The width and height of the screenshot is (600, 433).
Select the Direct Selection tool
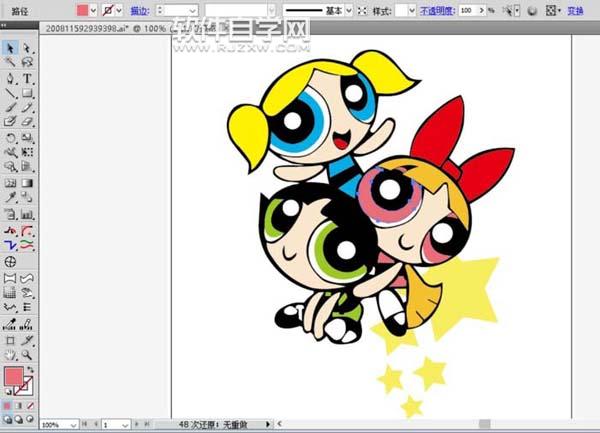27,48
